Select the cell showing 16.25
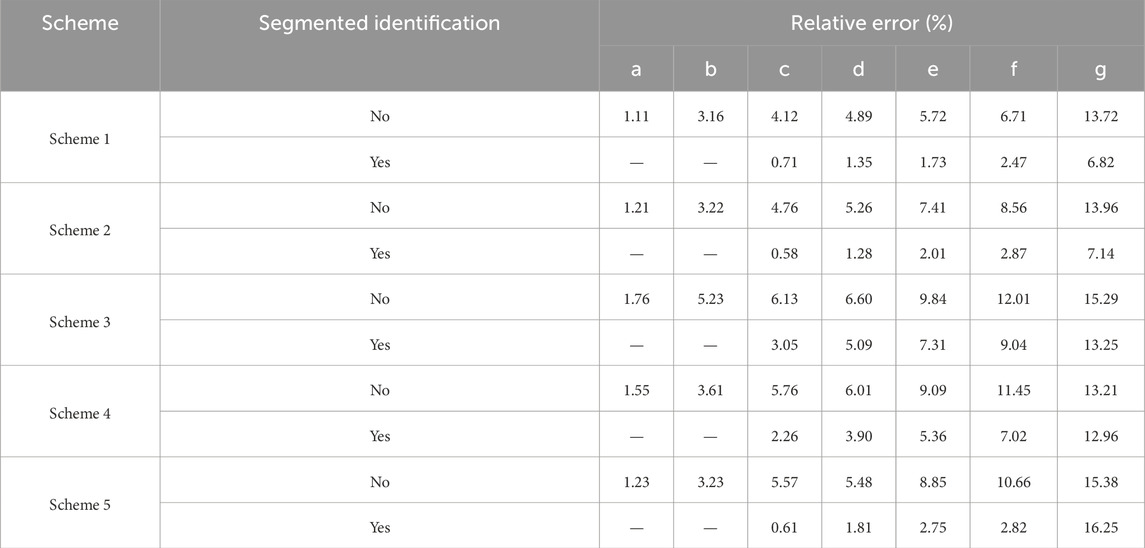The height and width of the screenshot is (548, 1145). coord(1100,528)
